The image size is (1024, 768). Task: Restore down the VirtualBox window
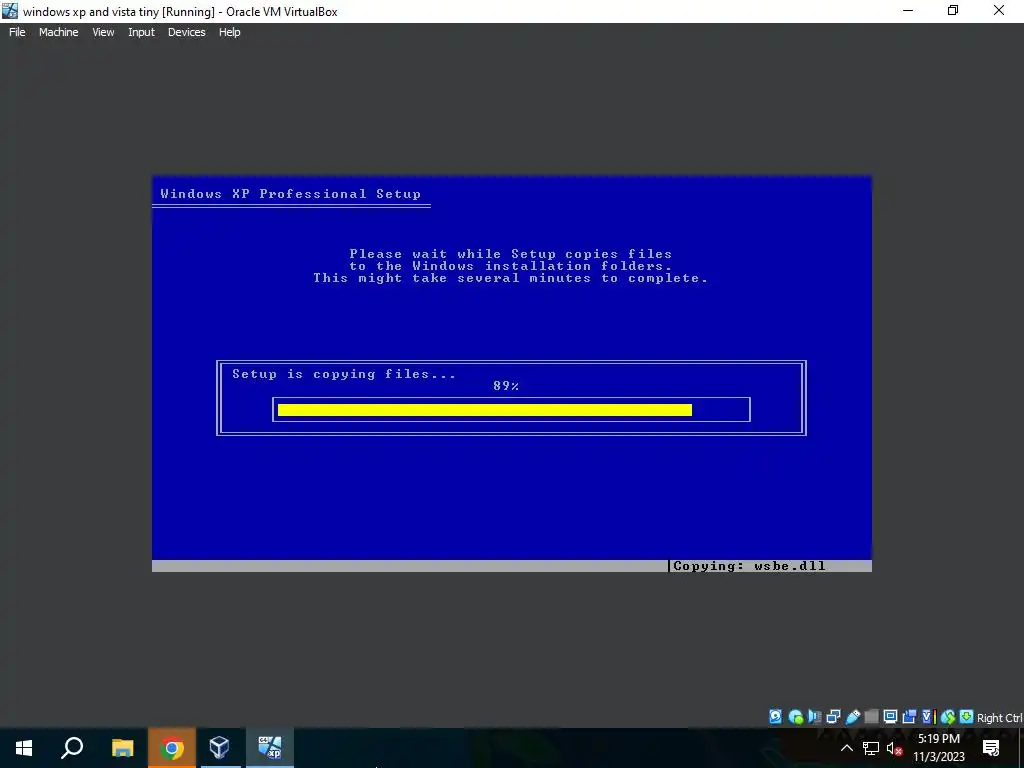pyautogui.click(x=953, y=10)
